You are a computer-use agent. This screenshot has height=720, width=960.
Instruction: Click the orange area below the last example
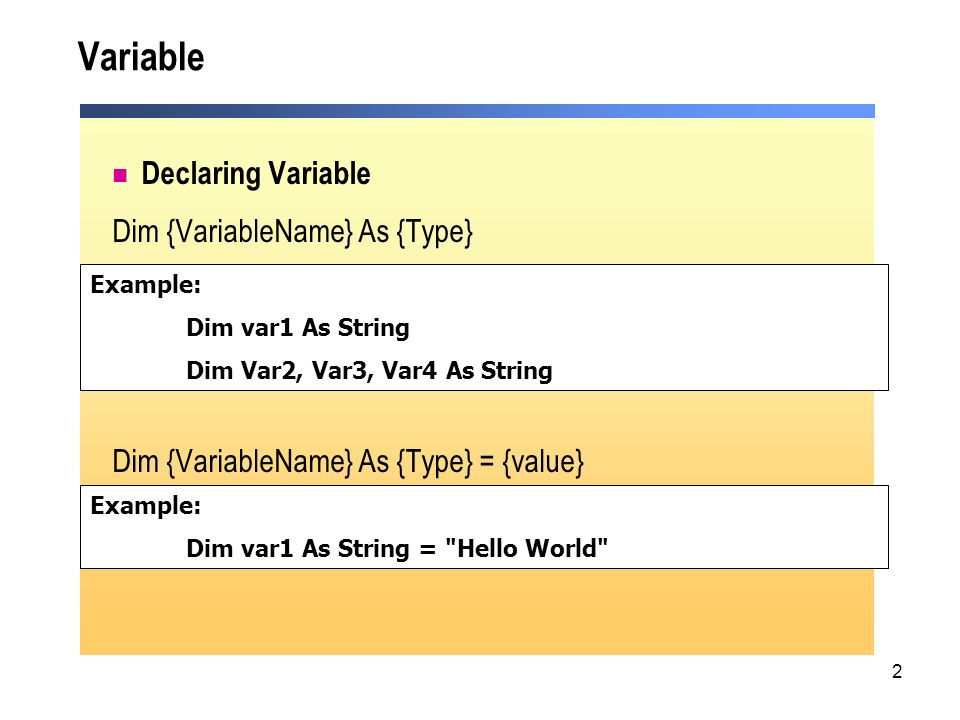coord(477,612)
